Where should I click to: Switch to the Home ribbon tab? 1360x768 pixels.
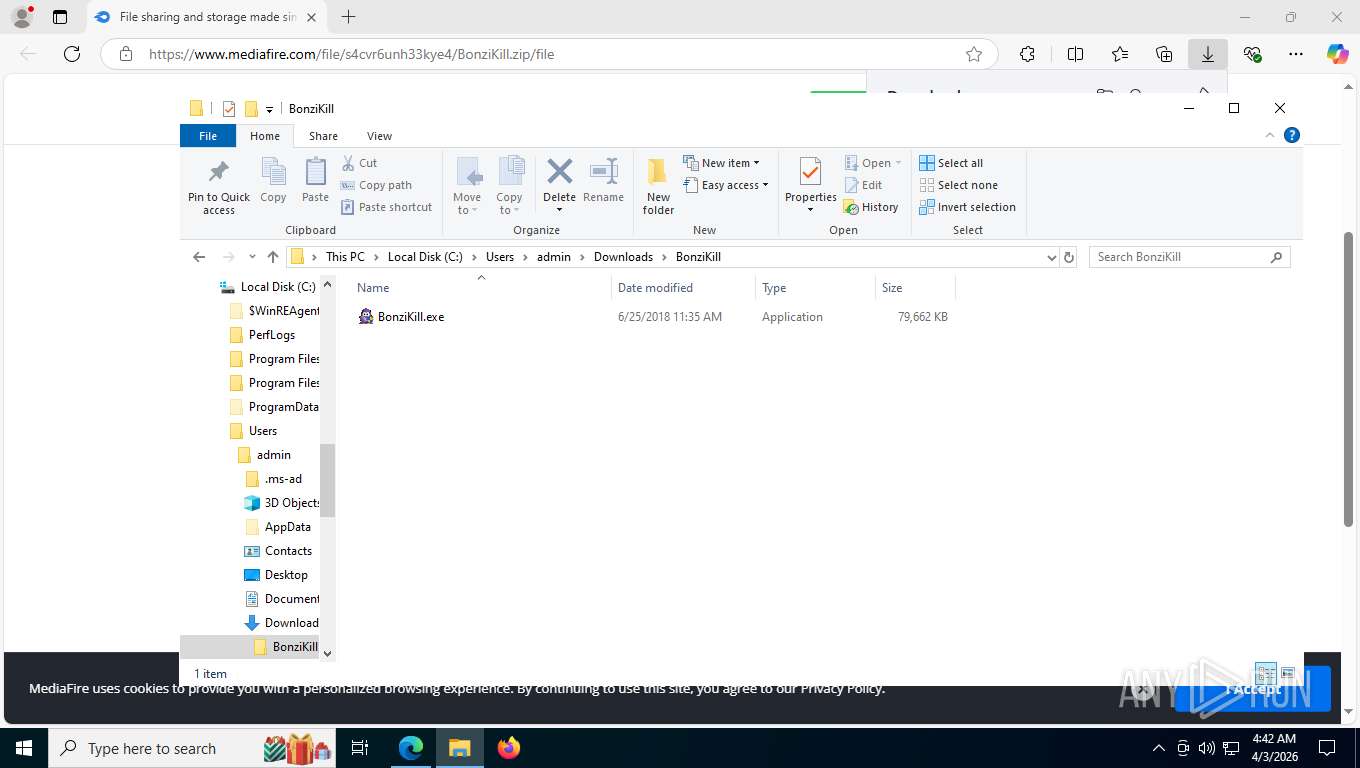[x=265, y=136]
